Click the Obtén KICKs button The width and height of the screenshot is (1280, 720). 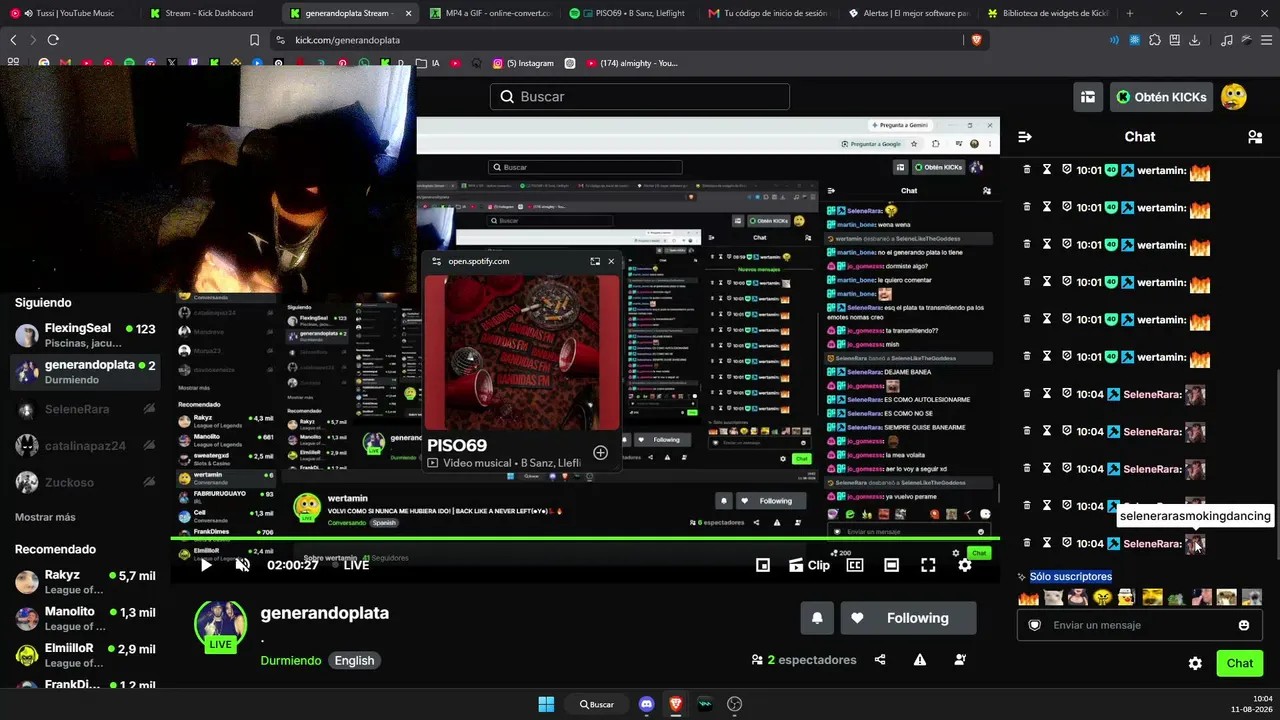tap(1161, 97)
